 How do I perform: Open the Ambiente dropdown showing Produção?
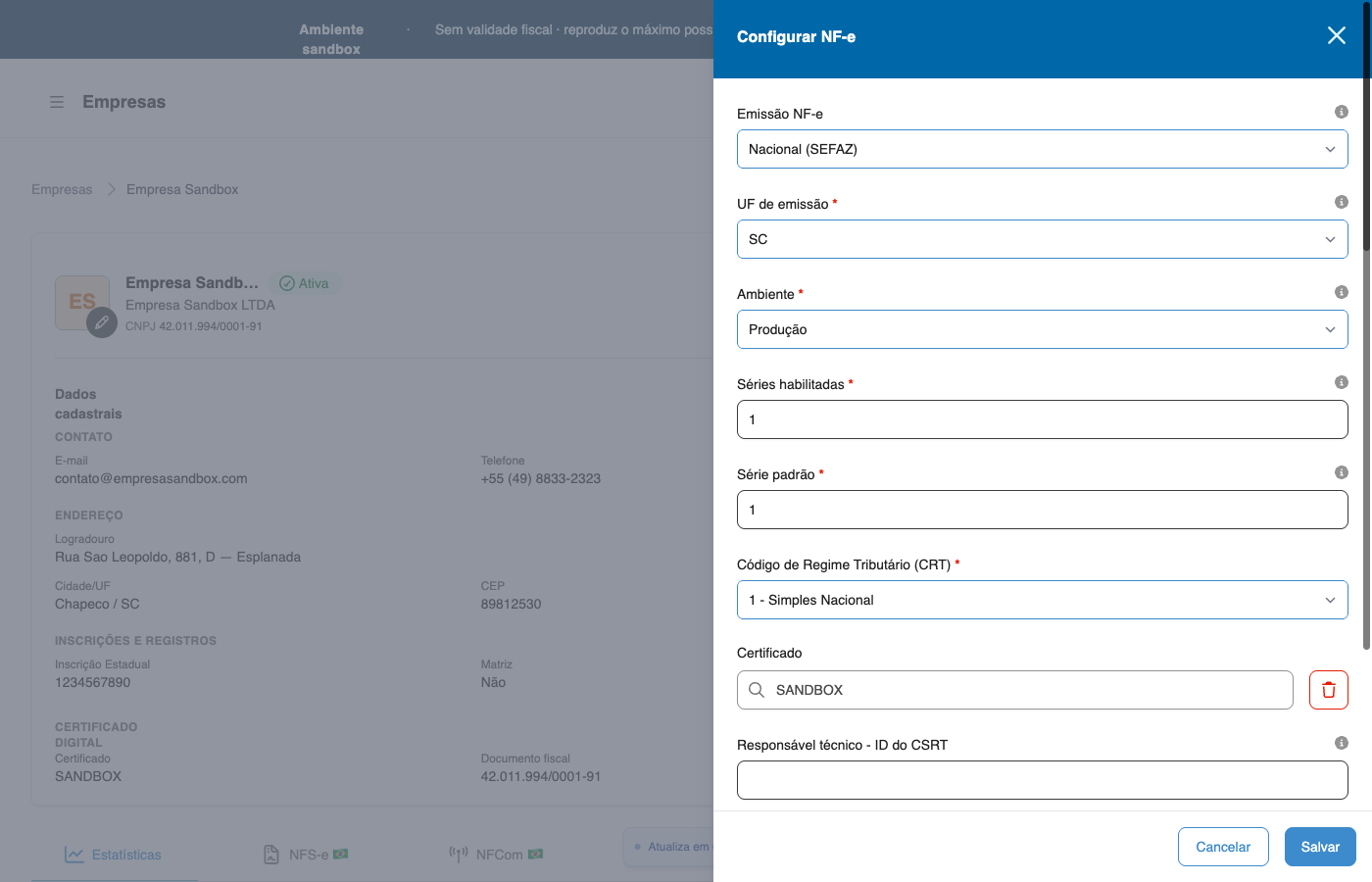click(x=1043, y=329)
